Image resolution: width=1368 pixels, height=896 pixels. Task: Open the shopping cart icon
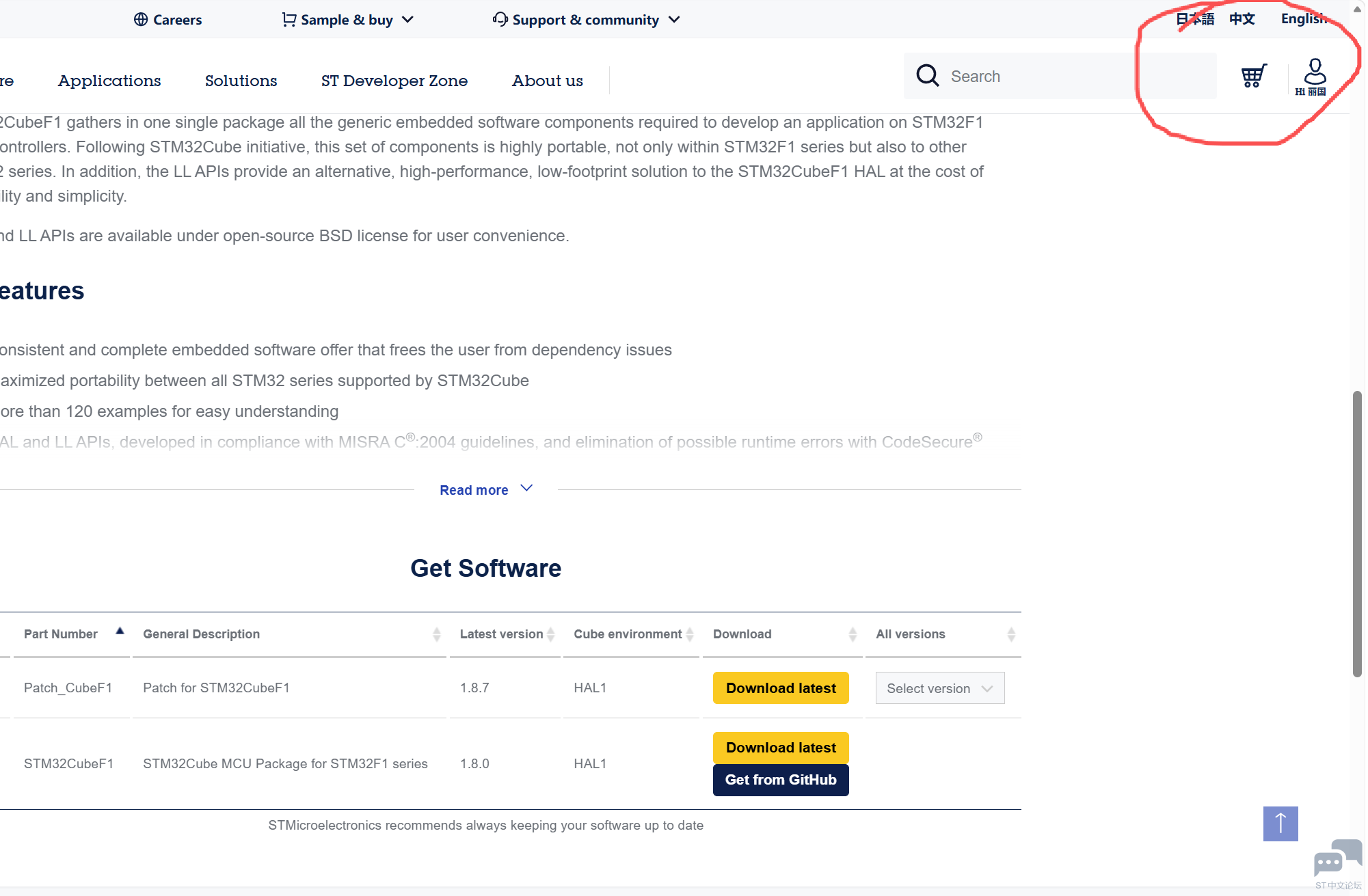[x=1254, y=76]
